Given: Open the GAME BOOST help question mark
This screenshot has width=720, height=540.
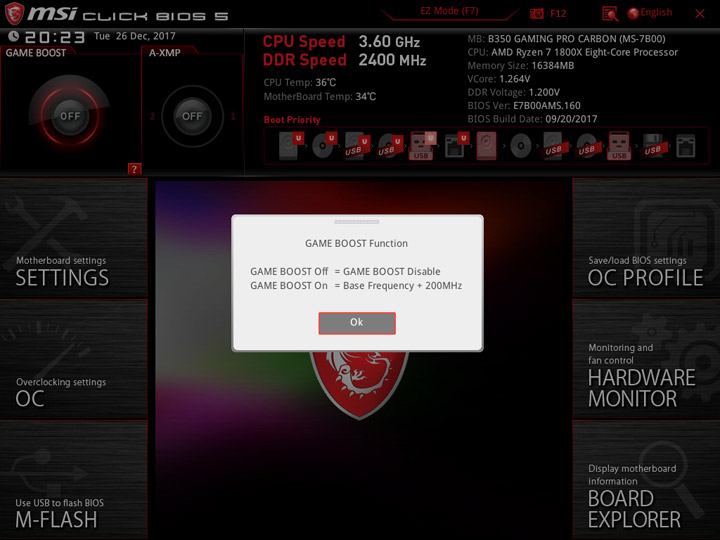Looking at the screenshot, I should pyautogui.click(x=134, y=169).
